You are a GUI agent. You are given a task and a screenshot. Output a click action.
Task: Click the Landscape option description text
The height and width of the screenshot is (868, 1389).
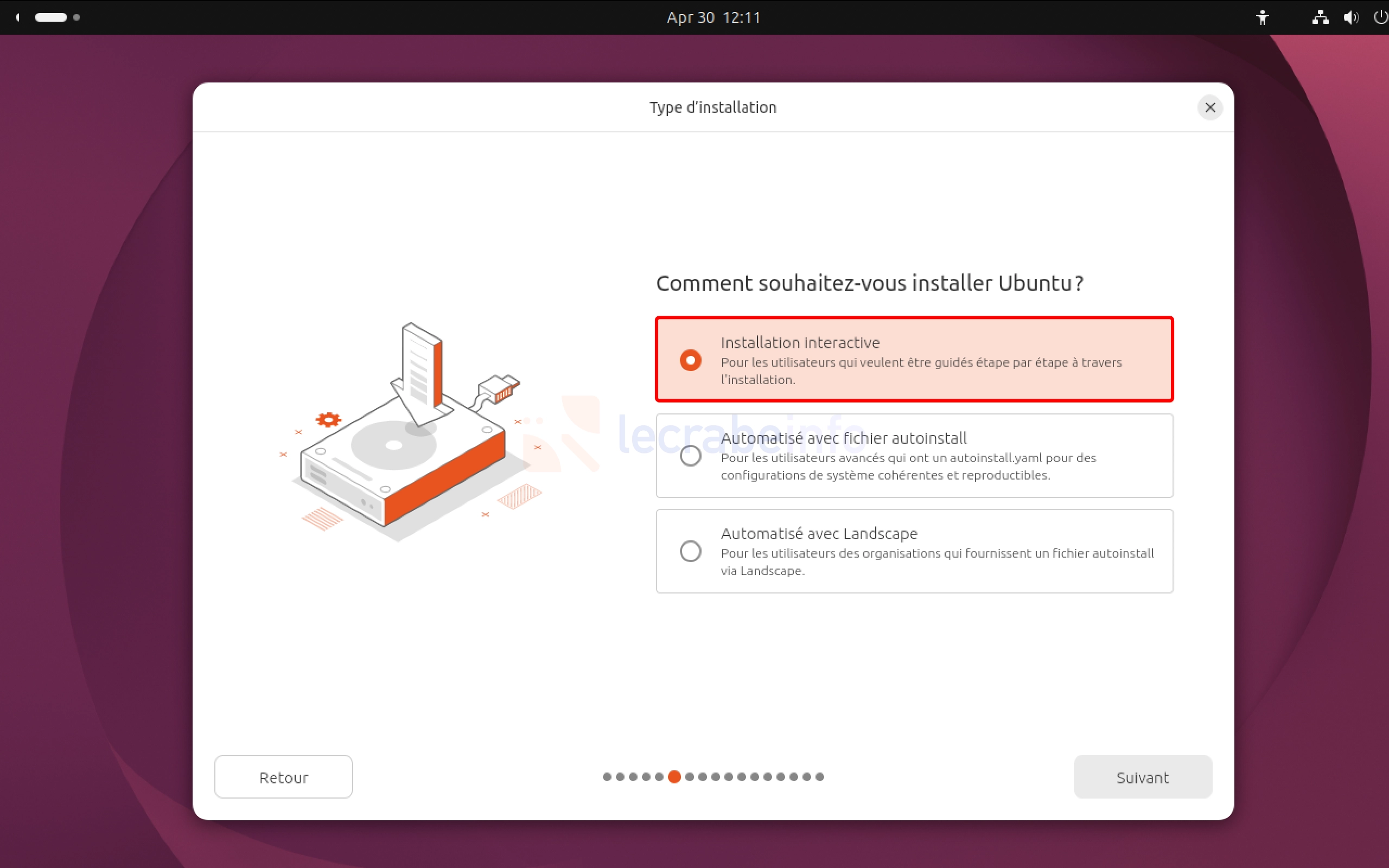[937, 562]
